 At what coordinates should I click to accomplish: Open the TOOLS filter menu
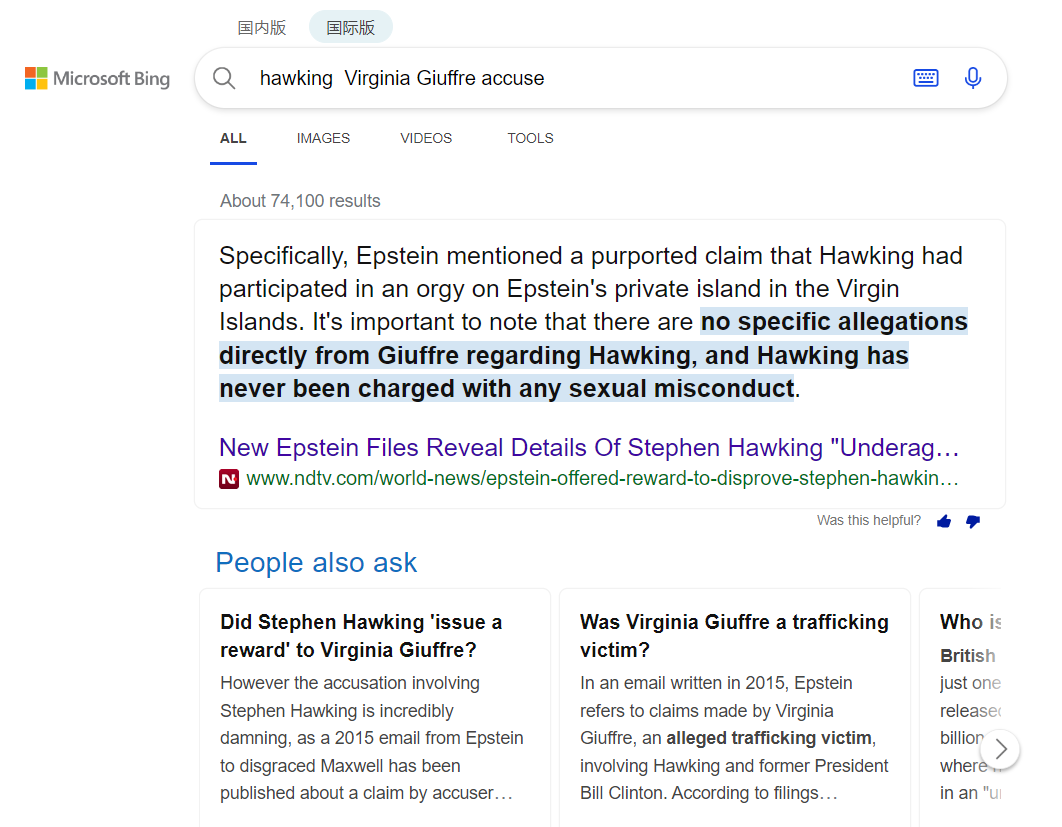pos(530,138)
